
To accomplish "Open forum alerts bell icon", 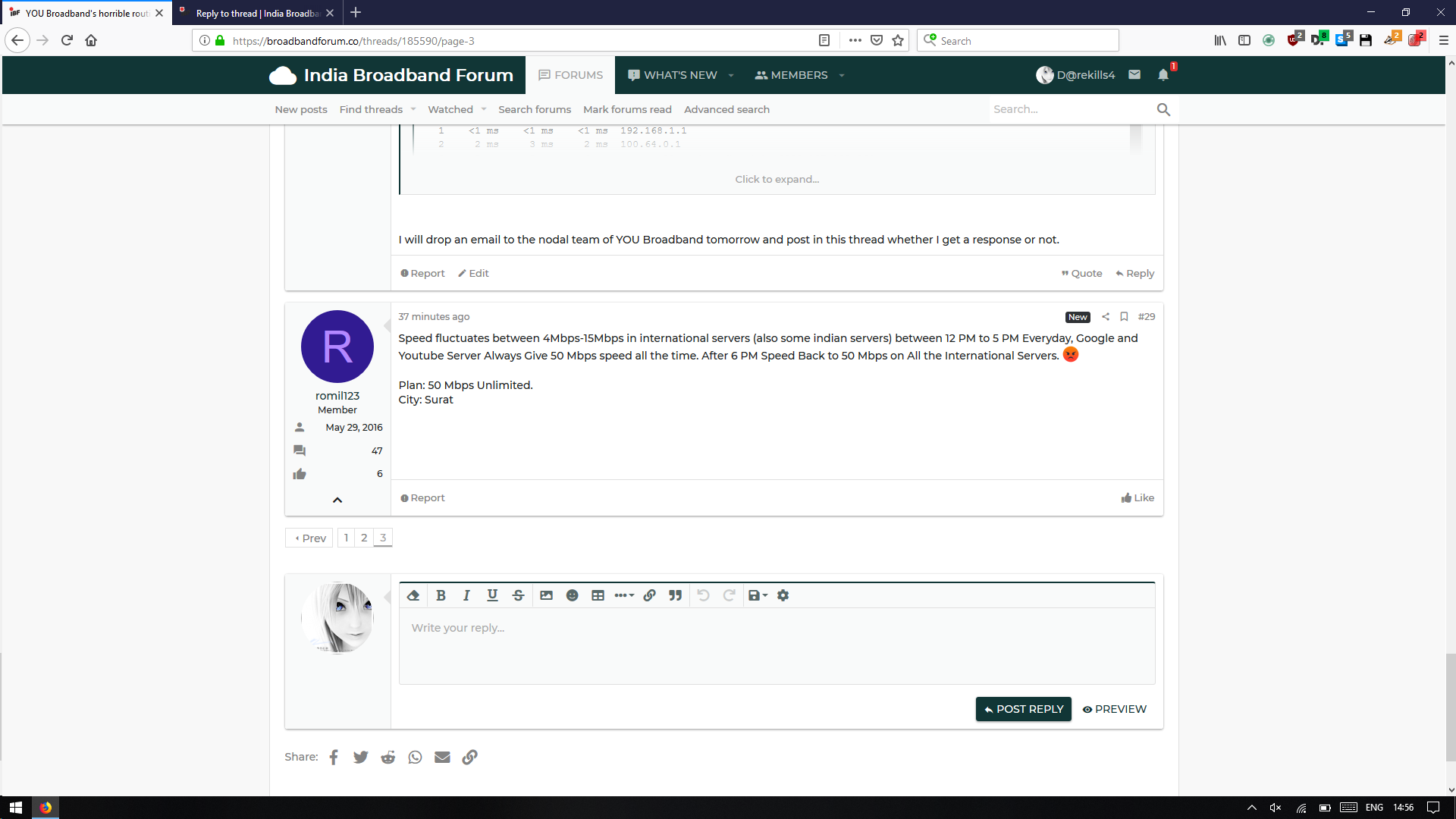I will [1163, 74].
